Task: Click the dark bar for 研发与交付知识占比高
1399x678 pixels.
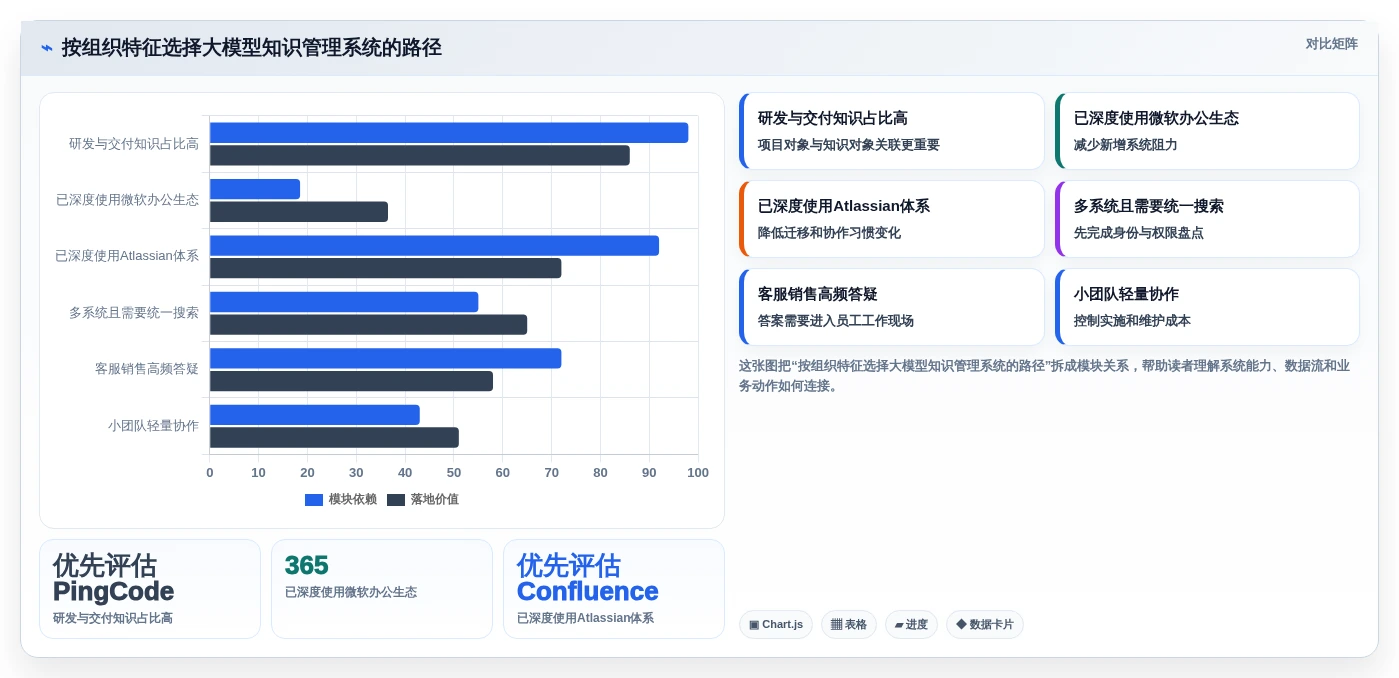Action: [x=420, y=155]
